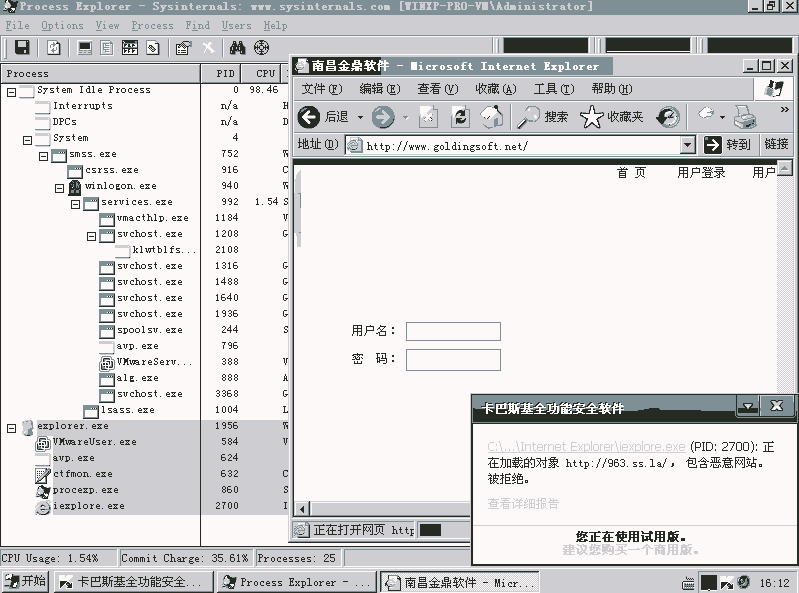Click the Refresh Now toolbar icon
Image resolution: width=799 pixels, height=593 pixels.
(x=54, y=48)
